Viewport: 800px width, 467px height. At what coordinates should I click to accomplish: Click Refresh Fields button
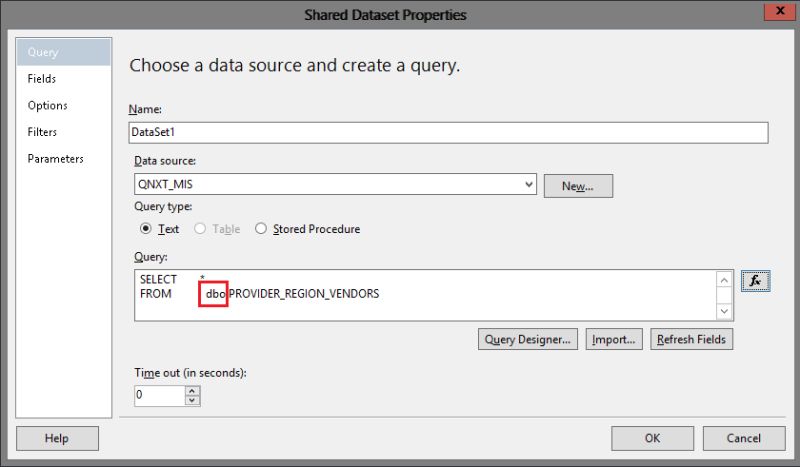pos(691,339)
